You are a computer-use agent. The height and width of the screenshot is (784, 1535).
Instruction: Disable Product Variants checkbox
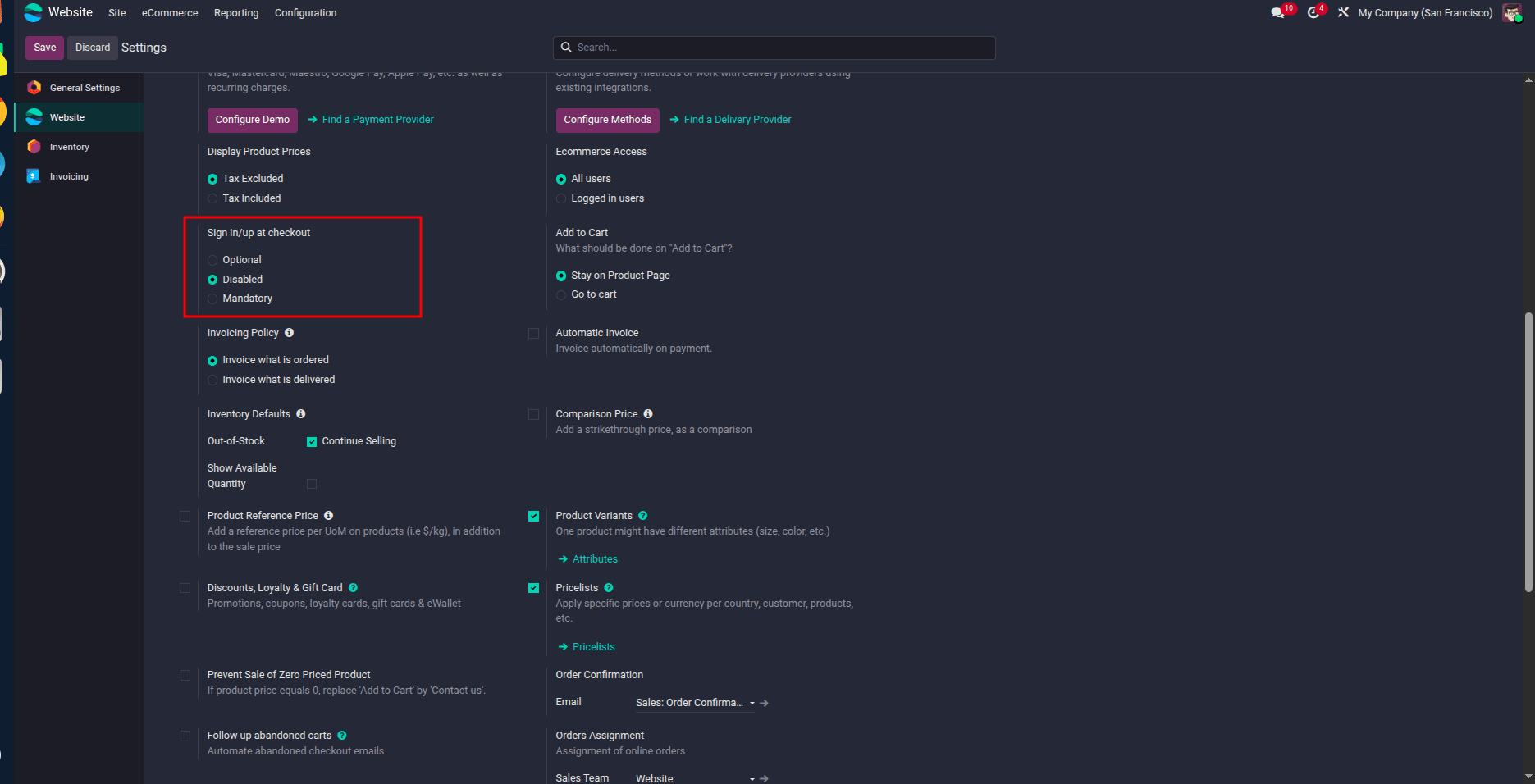coord(533,516)
